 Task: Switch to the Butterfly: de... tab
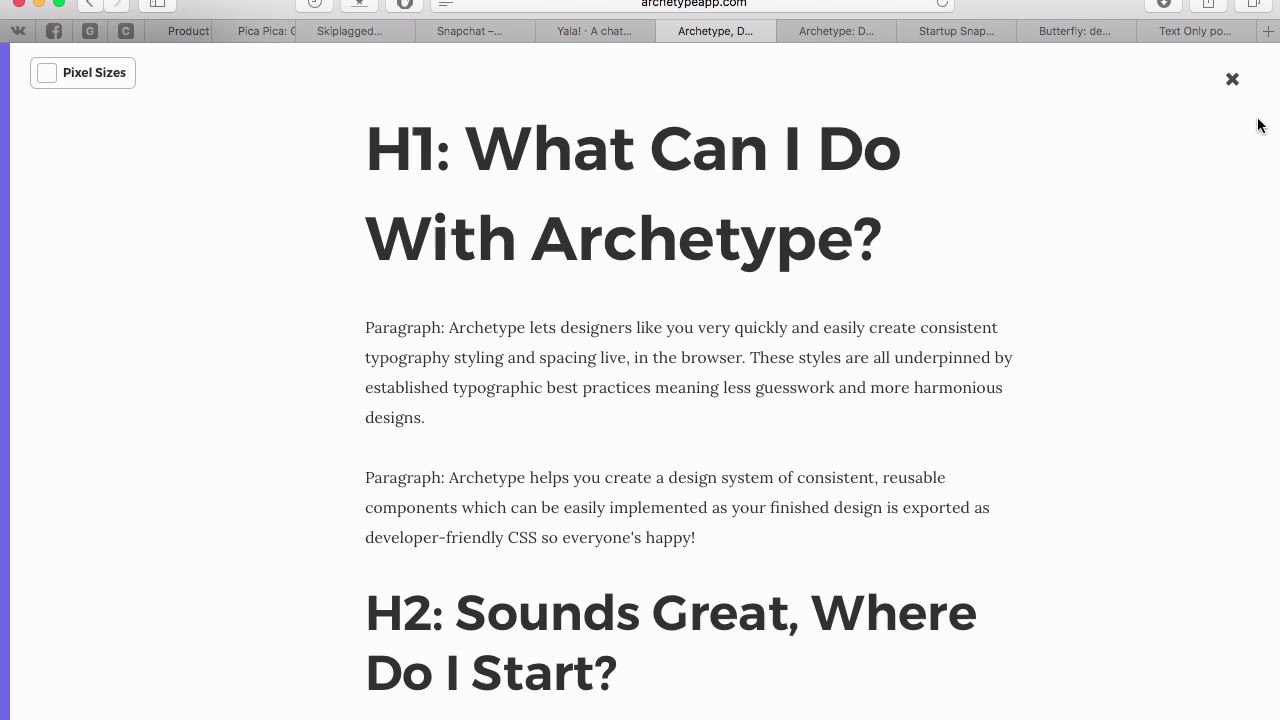click(1074, 31)
